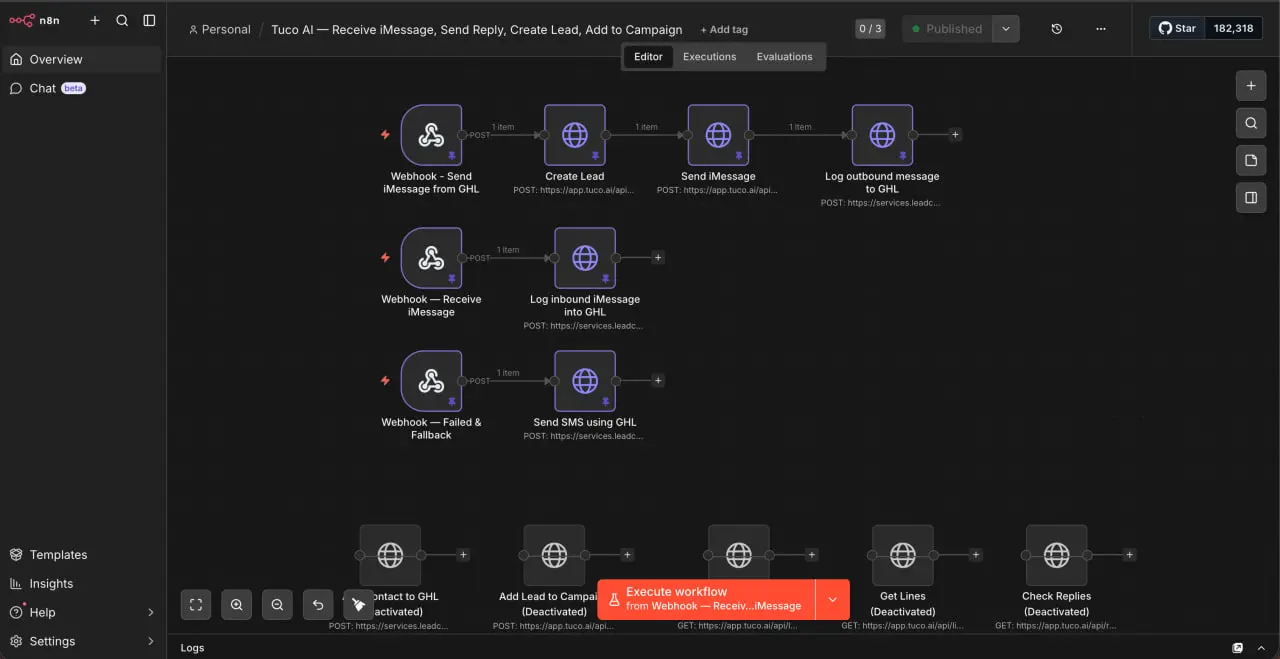Click the Logs panel header label
Viewport: 1280px width, 659px height.
(x=192, y=648)
